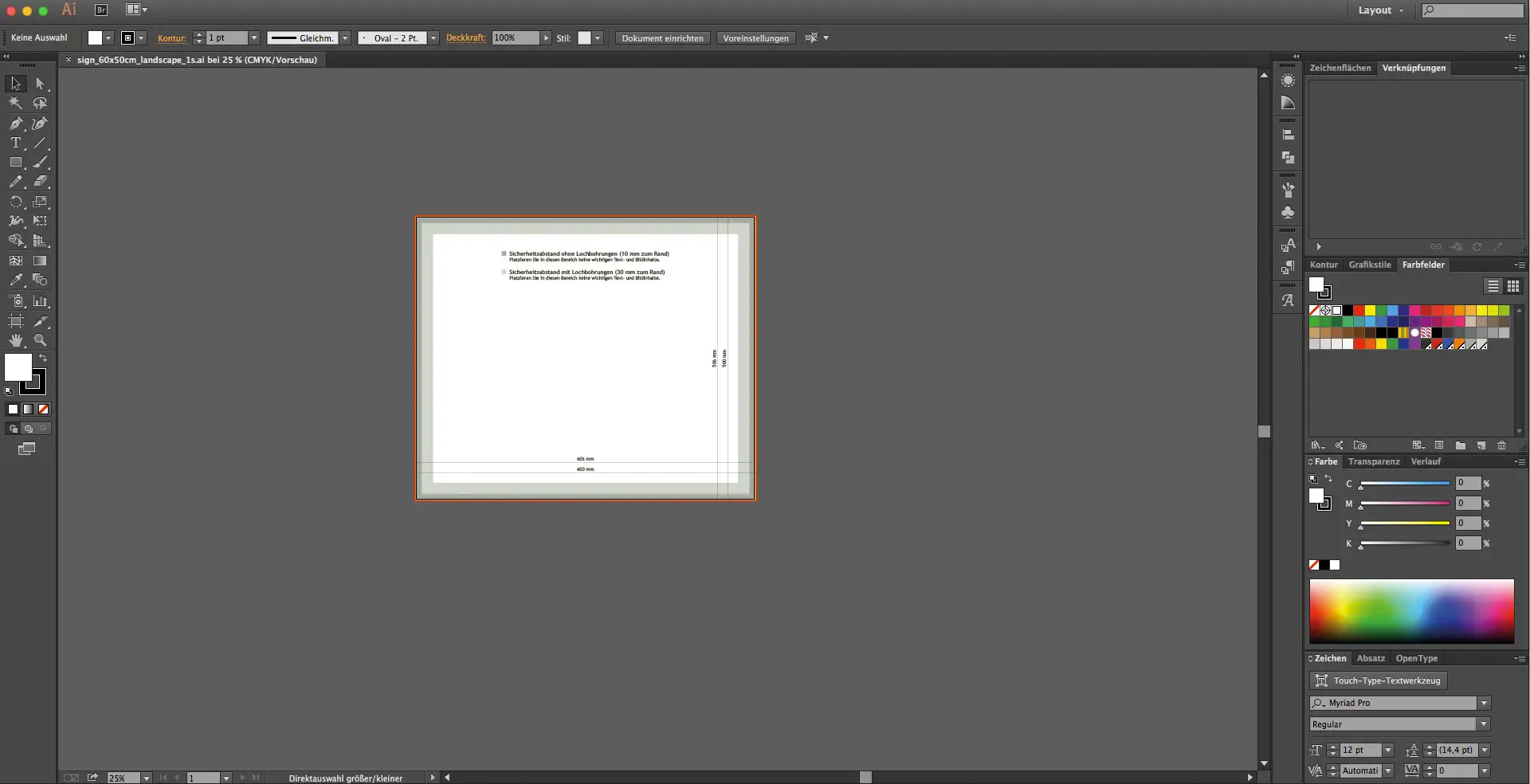Click the Cyan color slider
Screen dimensions: 1530x784
pyautogui.click(x=1405, y=484)
